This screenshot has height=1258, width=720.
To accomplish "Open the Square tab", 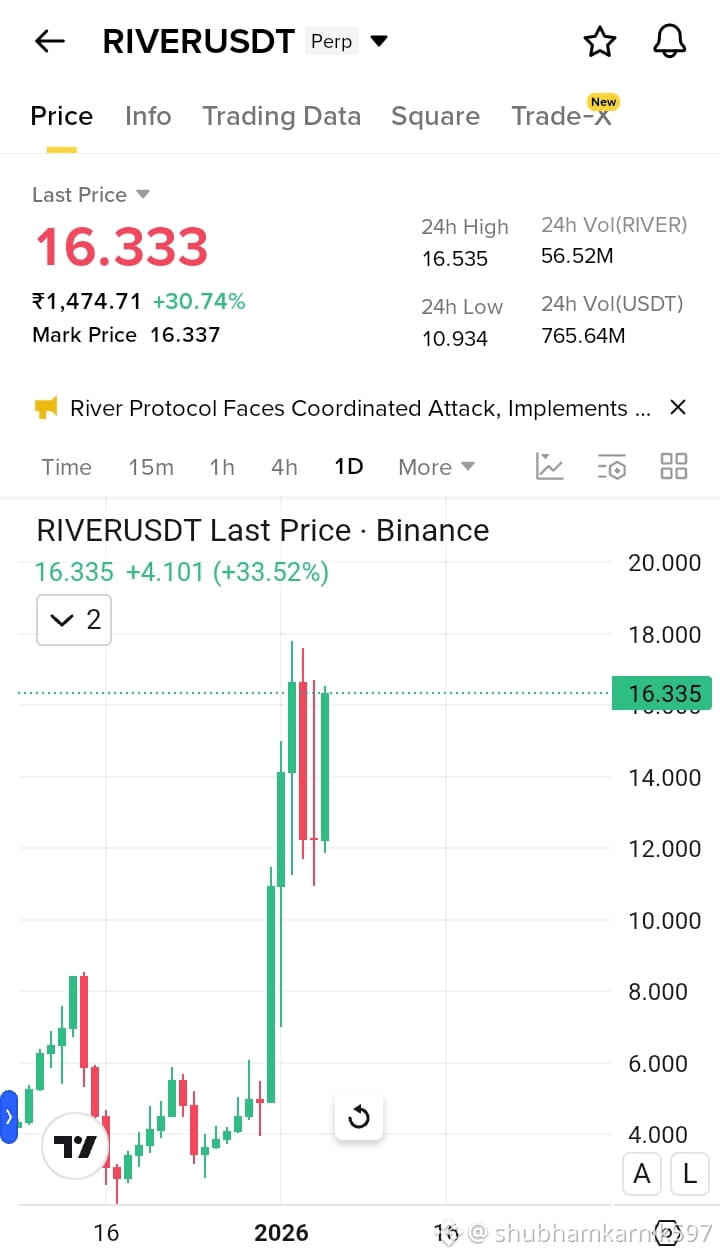I will 435,116.
